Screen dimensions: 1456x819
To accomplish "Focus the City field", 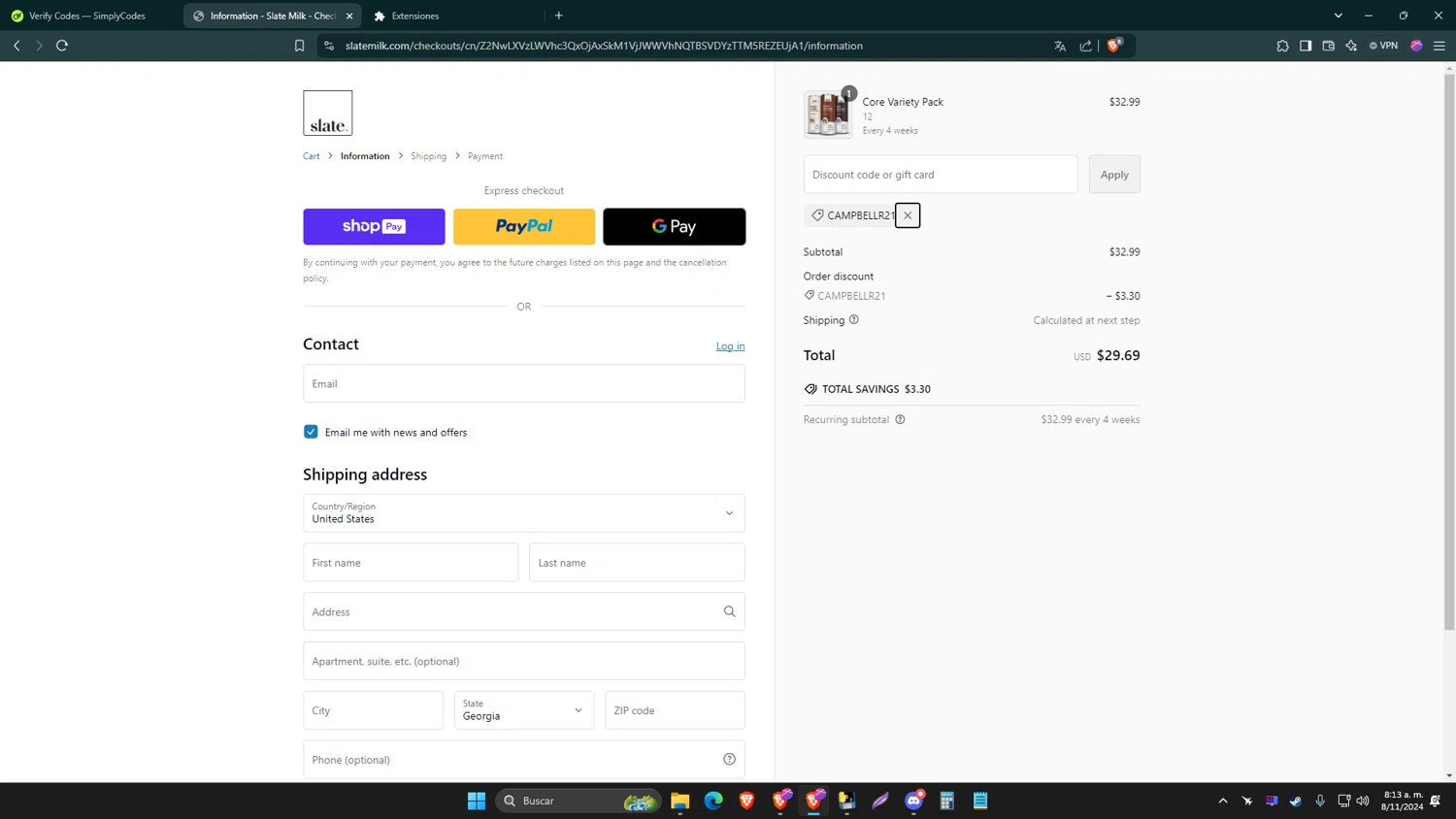I will tap(373, 710).
